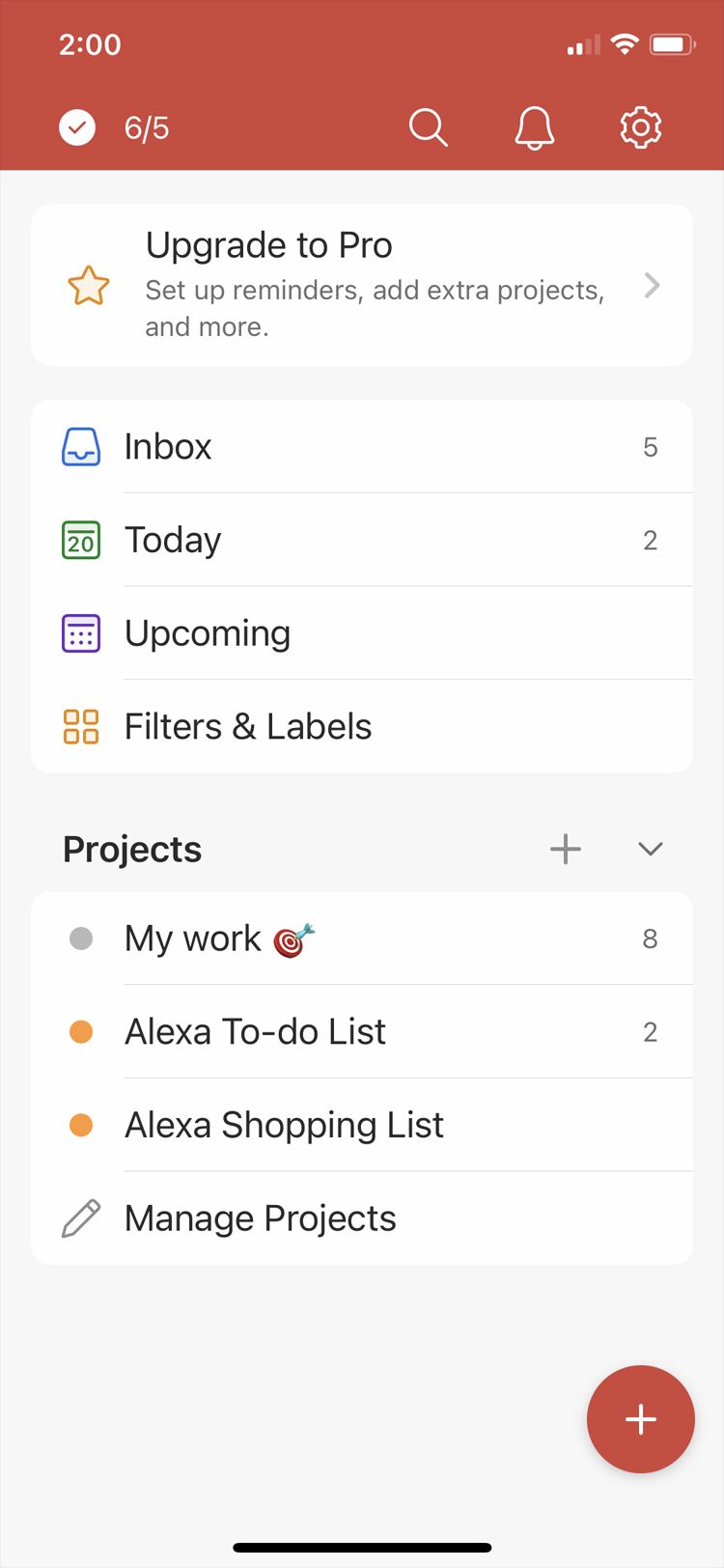Tap the Today calendar icon

[81, 540]
